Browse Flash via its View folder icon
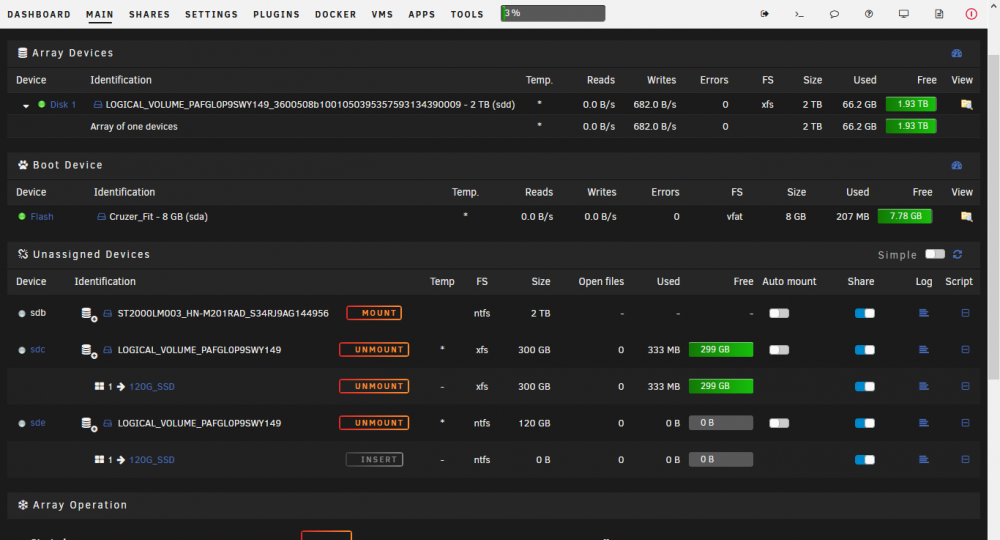The height and width of the screenshot is (540, 1000). coord(966,217)
